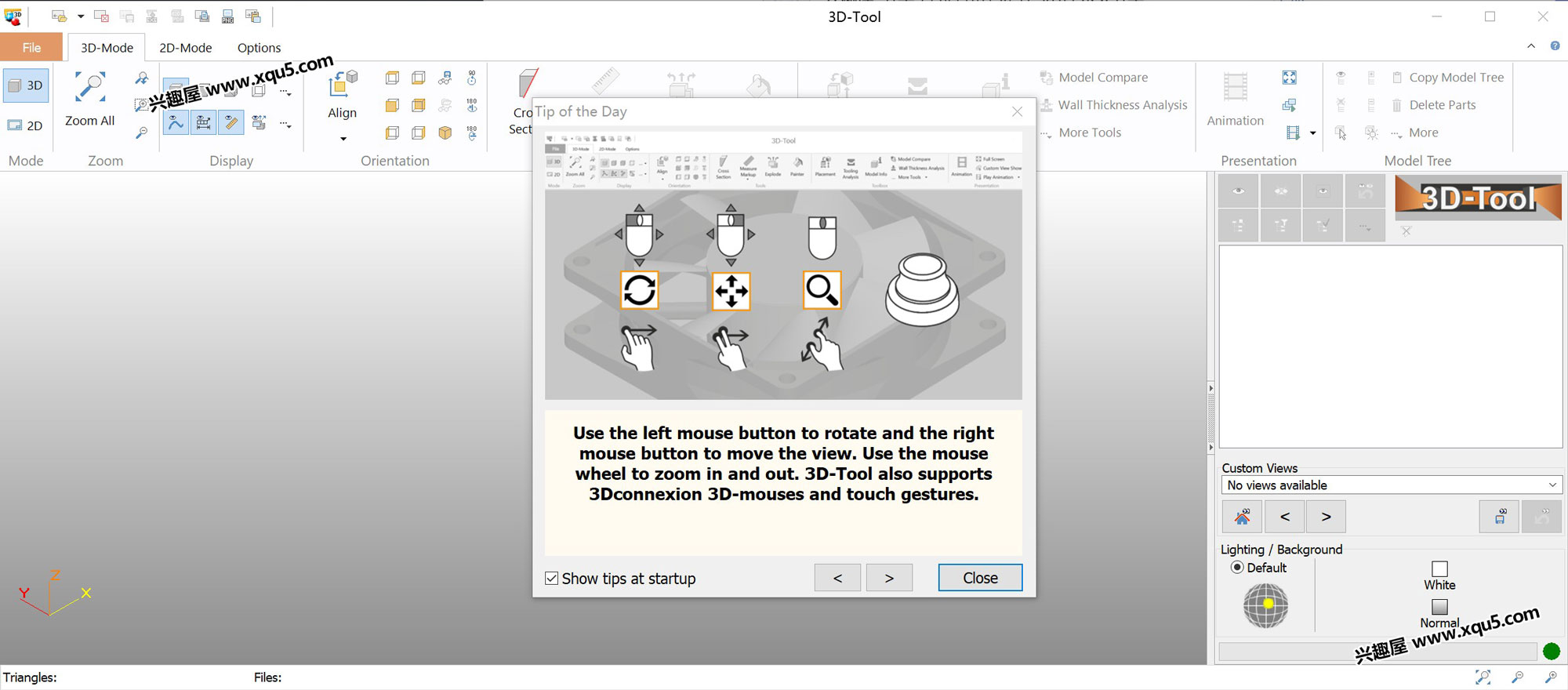Show previous tip of the day

[837, 578]
